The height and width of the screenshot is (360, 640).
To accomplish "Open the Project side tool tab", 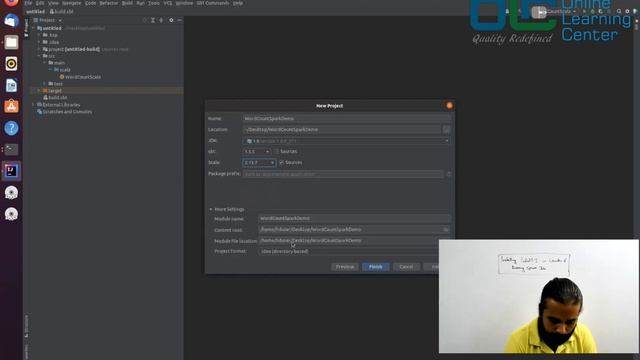I will click(27, 28).
